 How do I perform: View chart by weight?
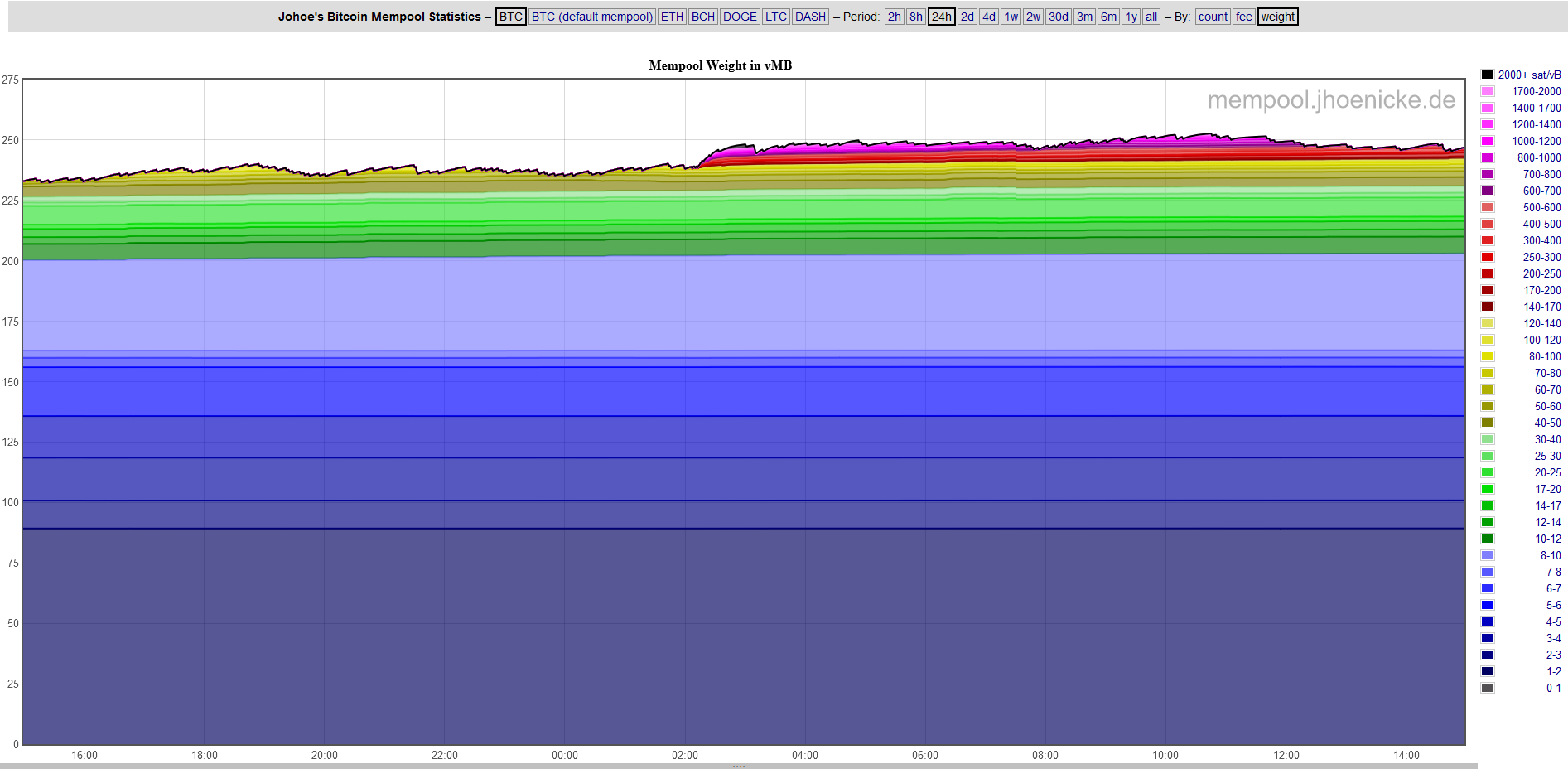pos(1278,17)
